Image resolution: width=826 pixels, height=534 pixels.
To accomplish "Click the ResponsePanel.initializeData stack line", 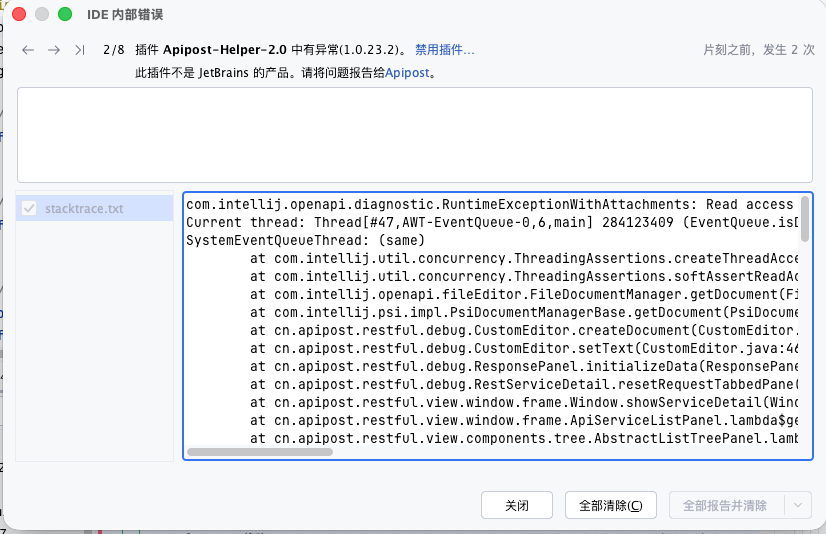I will pos(524,366).
